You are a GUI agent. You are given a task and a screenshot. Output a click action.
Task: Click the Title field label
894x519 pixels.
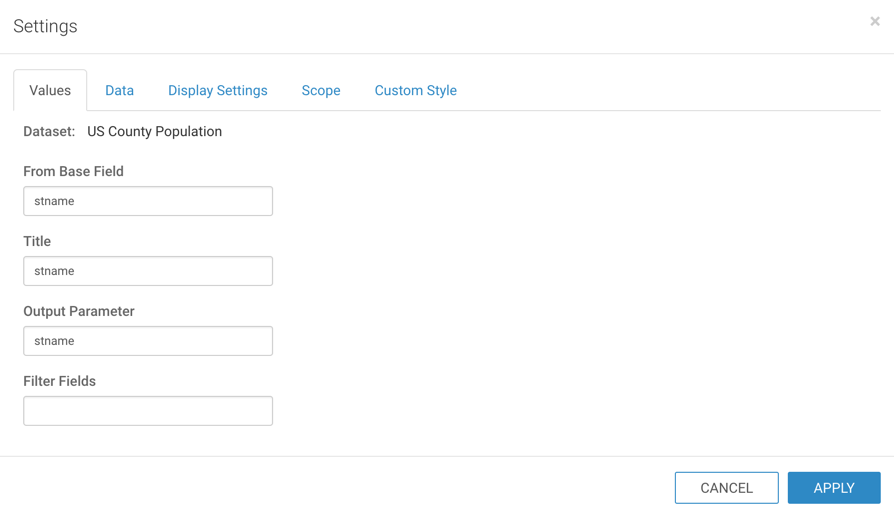point(37,241)
